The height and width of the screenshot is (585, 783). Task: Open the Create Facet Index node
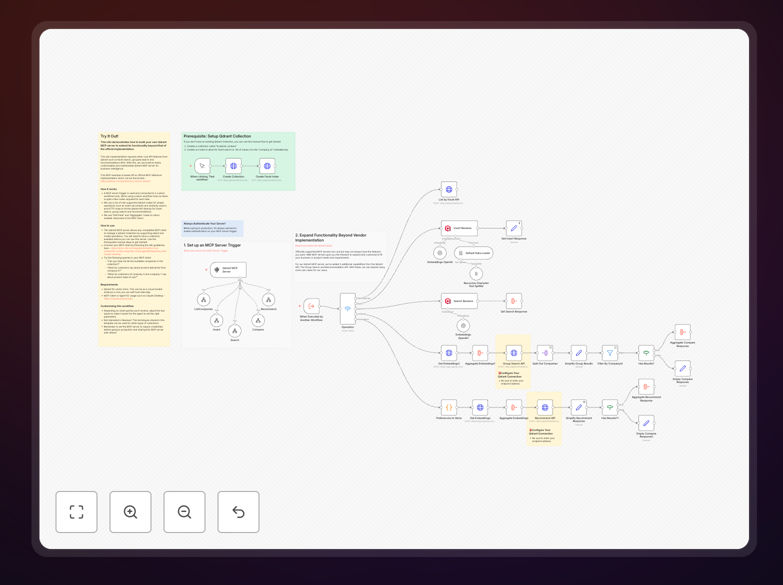point(267,166)
